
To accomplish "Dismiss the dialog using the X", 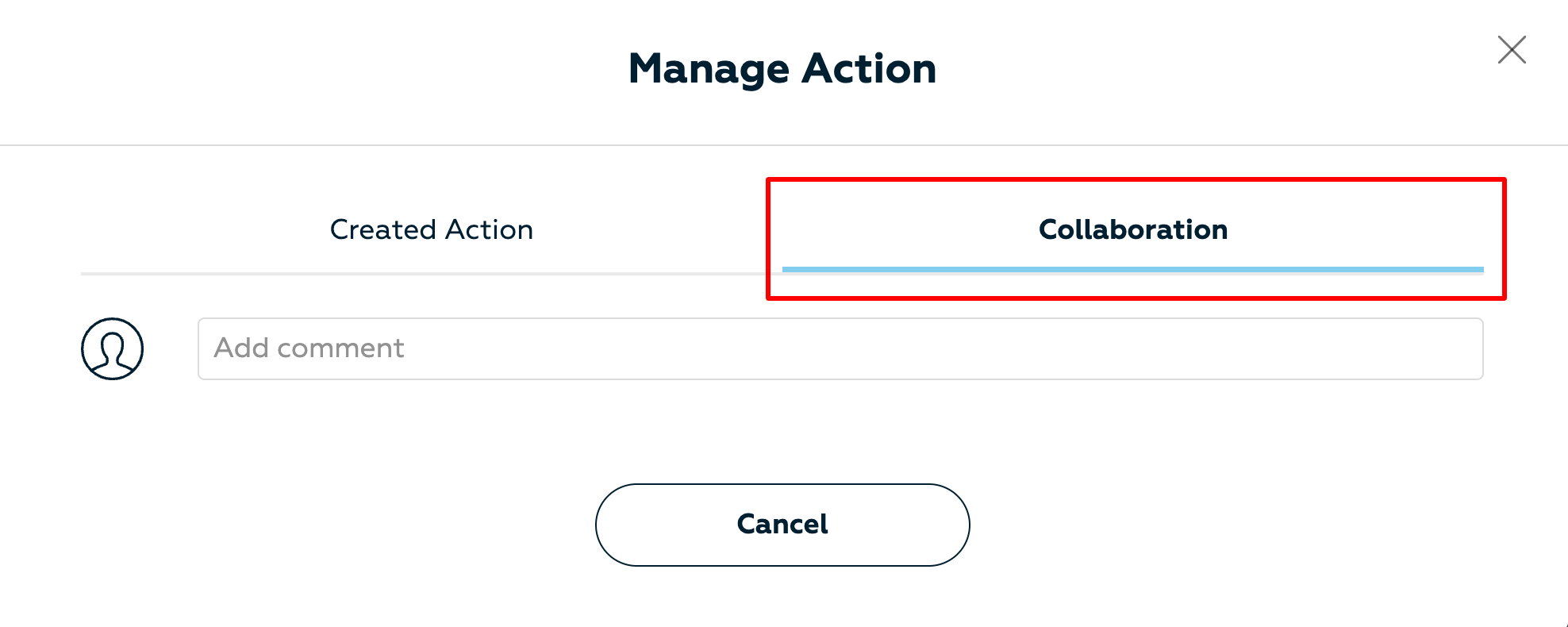I will pos(1512,50).
